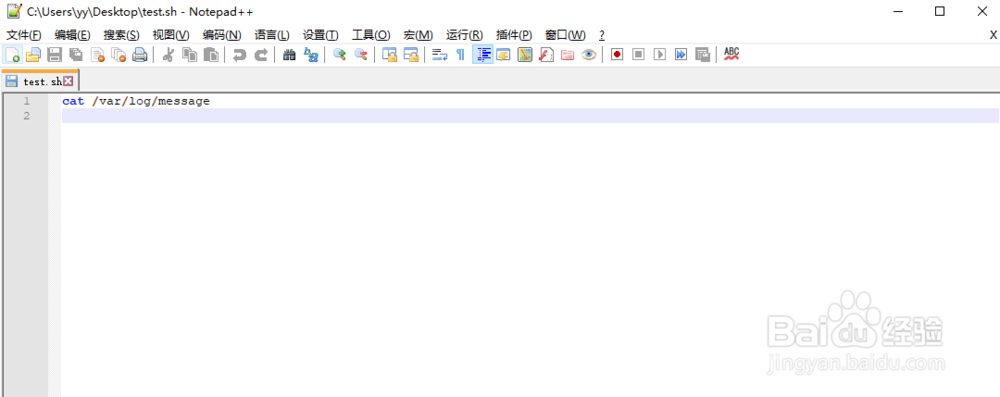
Task: Open the 插件(P) menu
Action: tap(514, 35)
